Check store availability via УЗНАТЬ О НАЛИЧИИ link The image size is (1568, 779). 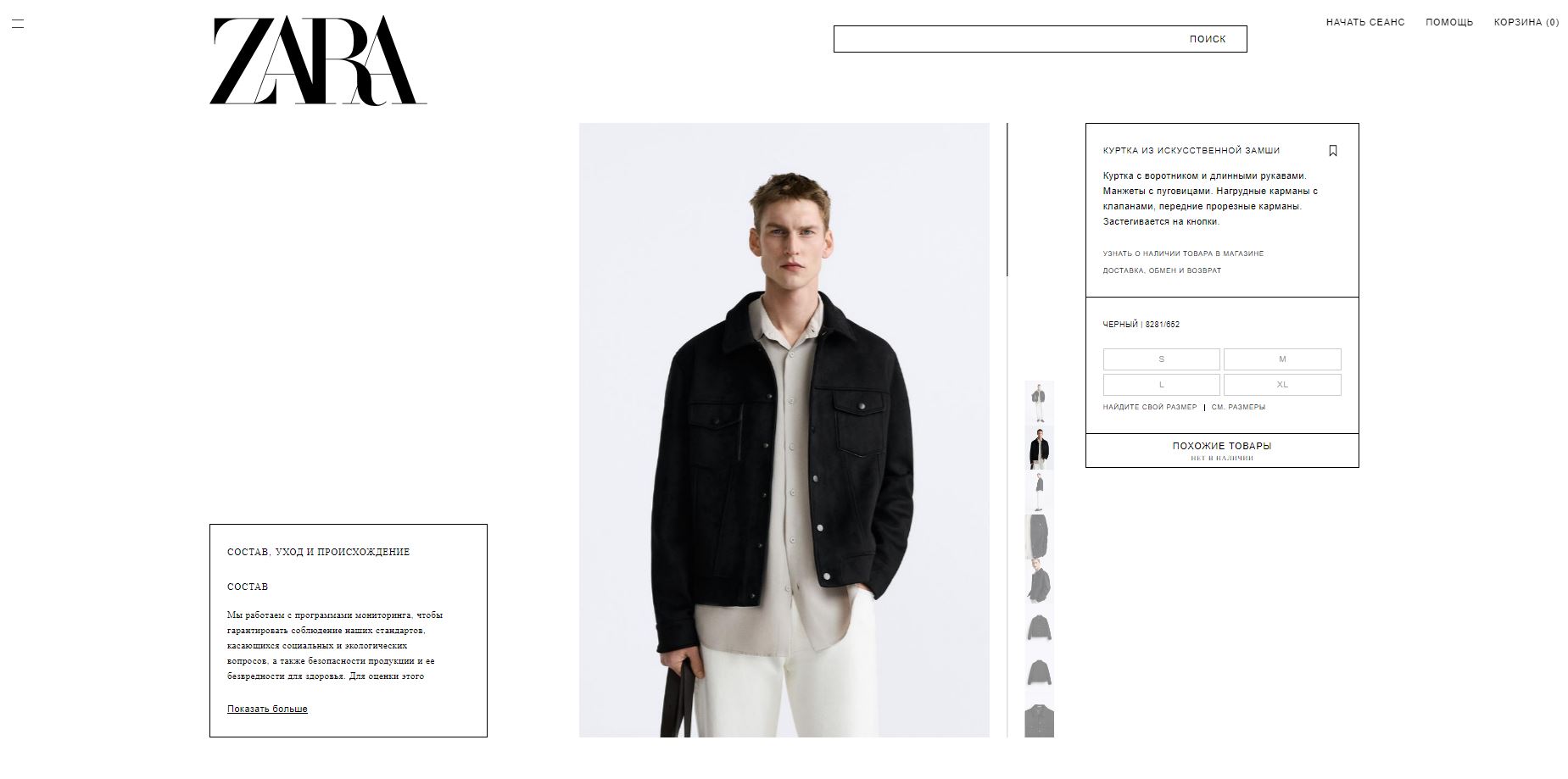pos(1183,253)
